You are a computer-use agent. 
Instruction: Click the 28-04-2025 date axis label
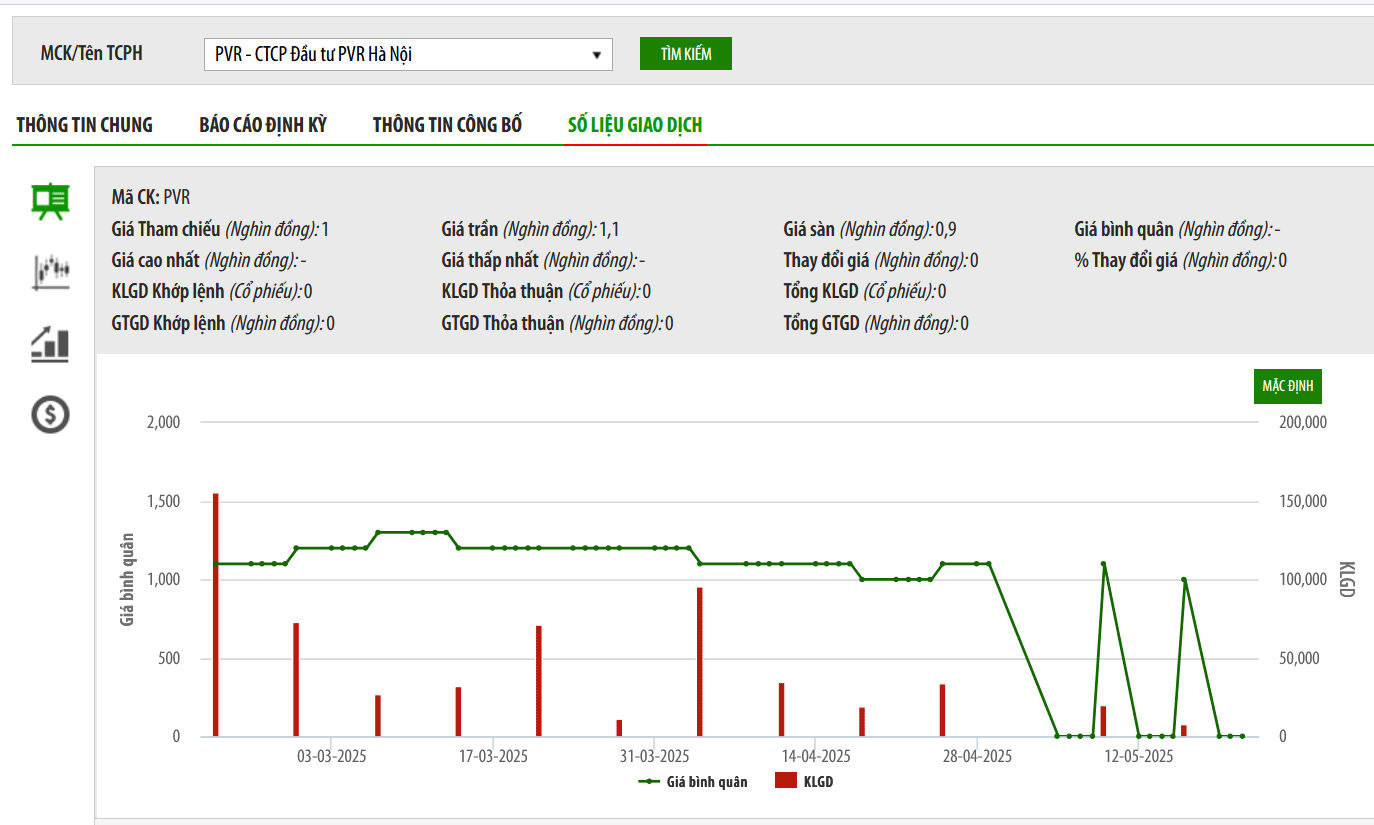(977, 756)
